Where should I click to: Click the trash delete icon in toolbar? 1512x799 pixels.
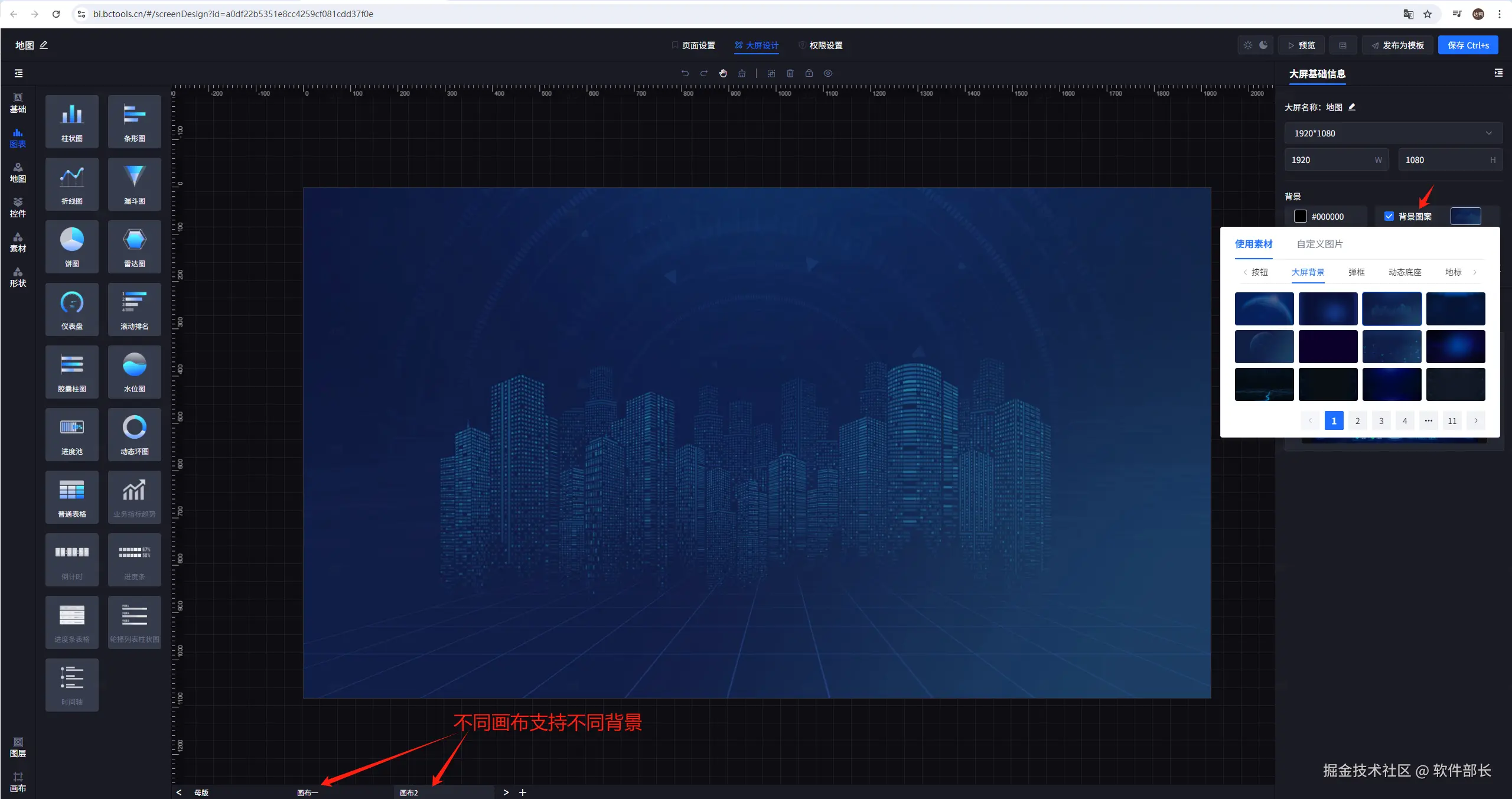(x=790, y=73)
